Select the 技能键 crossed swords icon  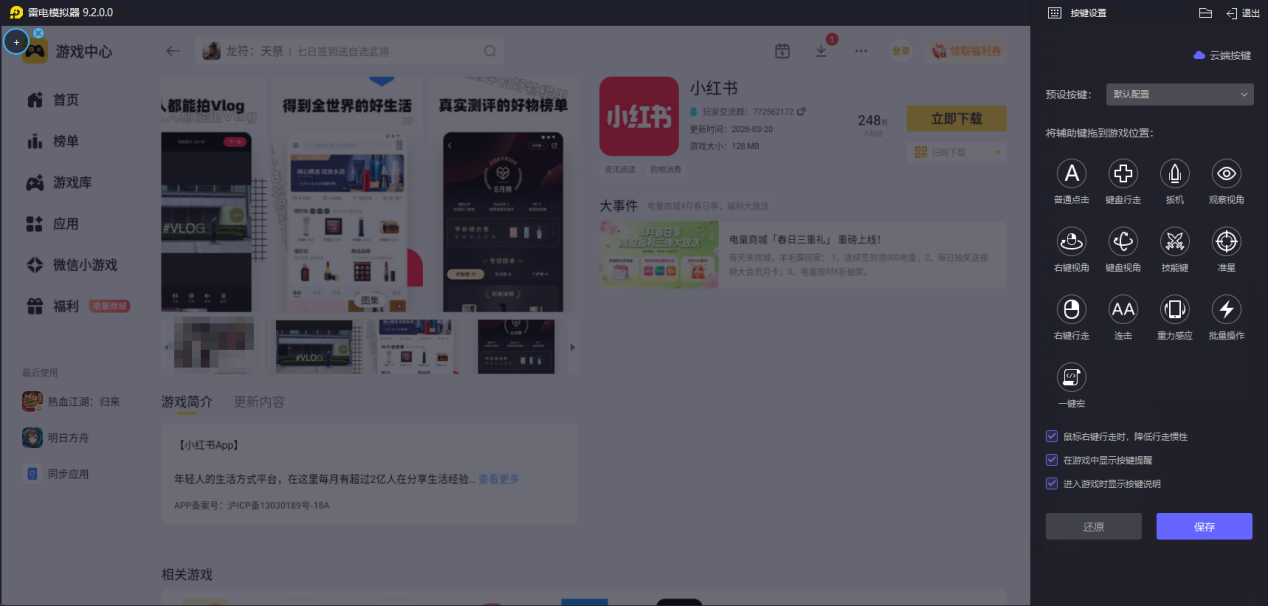1175,241
